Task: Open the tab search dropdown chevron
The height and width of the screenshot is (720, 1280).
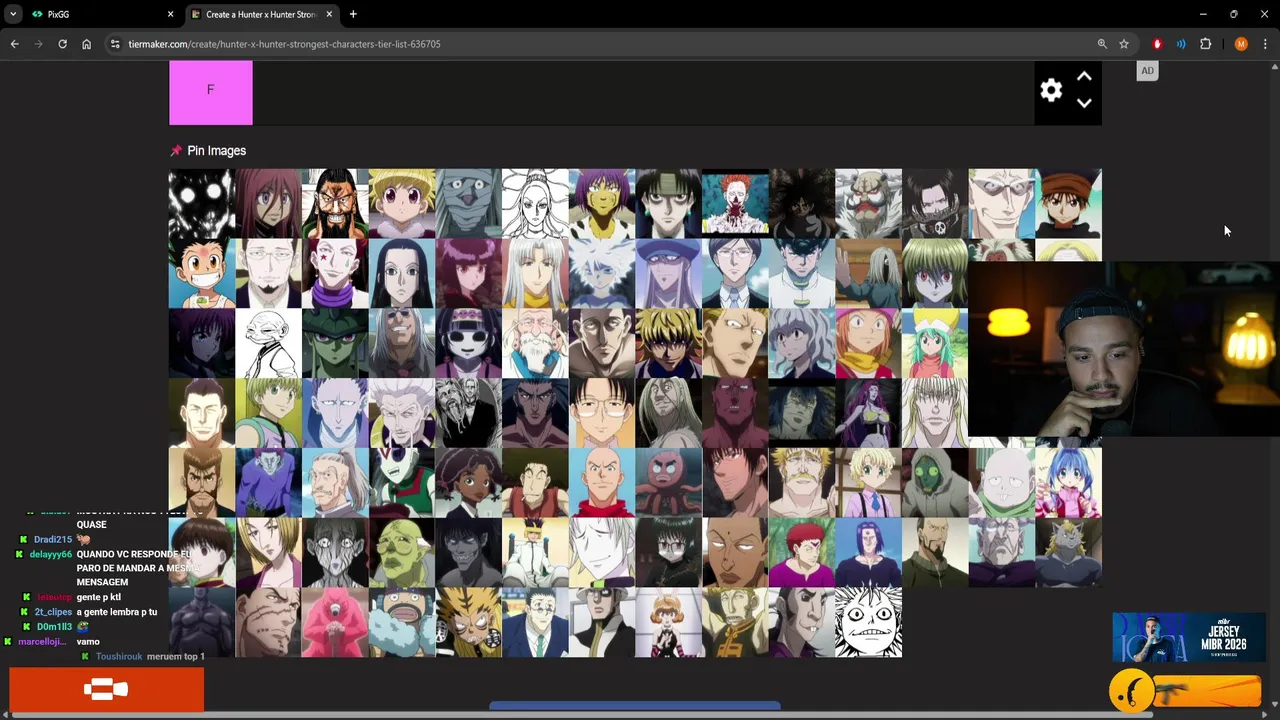Action: (x=12, y=14)
